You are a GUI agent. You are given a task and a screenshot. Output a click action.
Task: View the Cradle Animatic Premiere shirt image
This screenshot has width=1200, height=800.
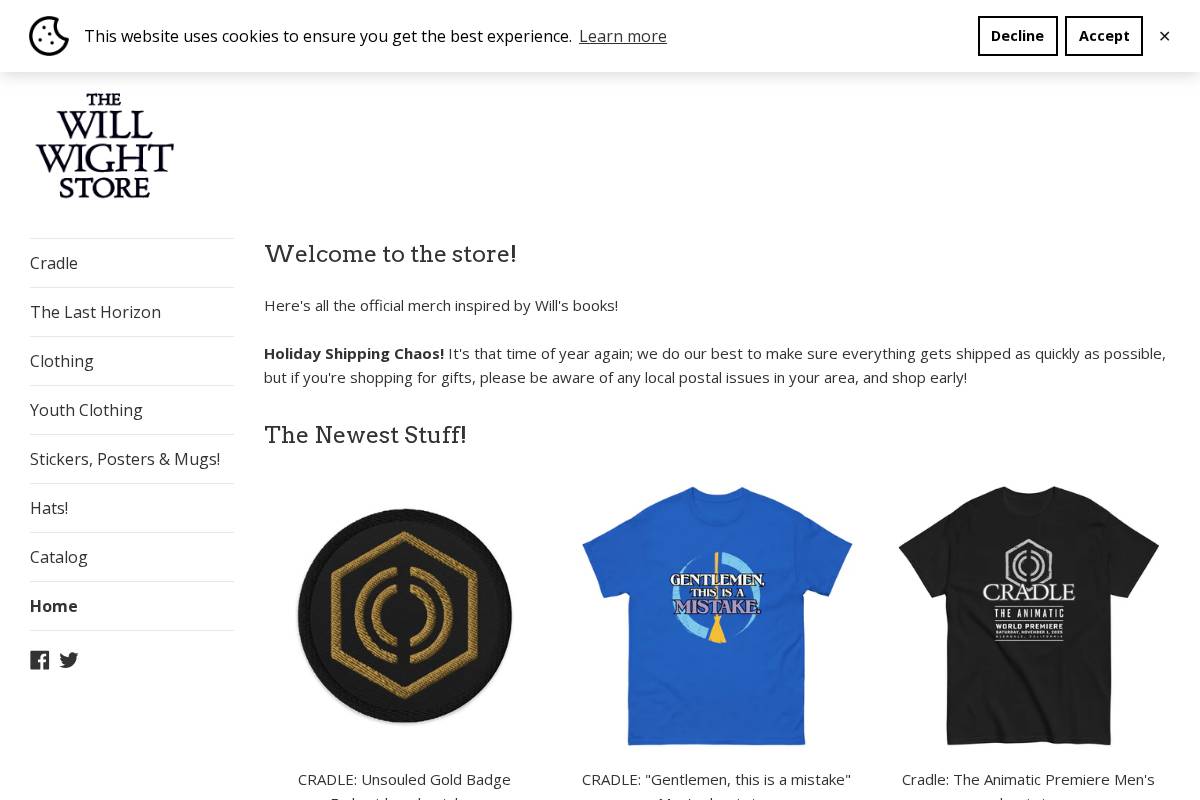click(x=1028, y=616)
